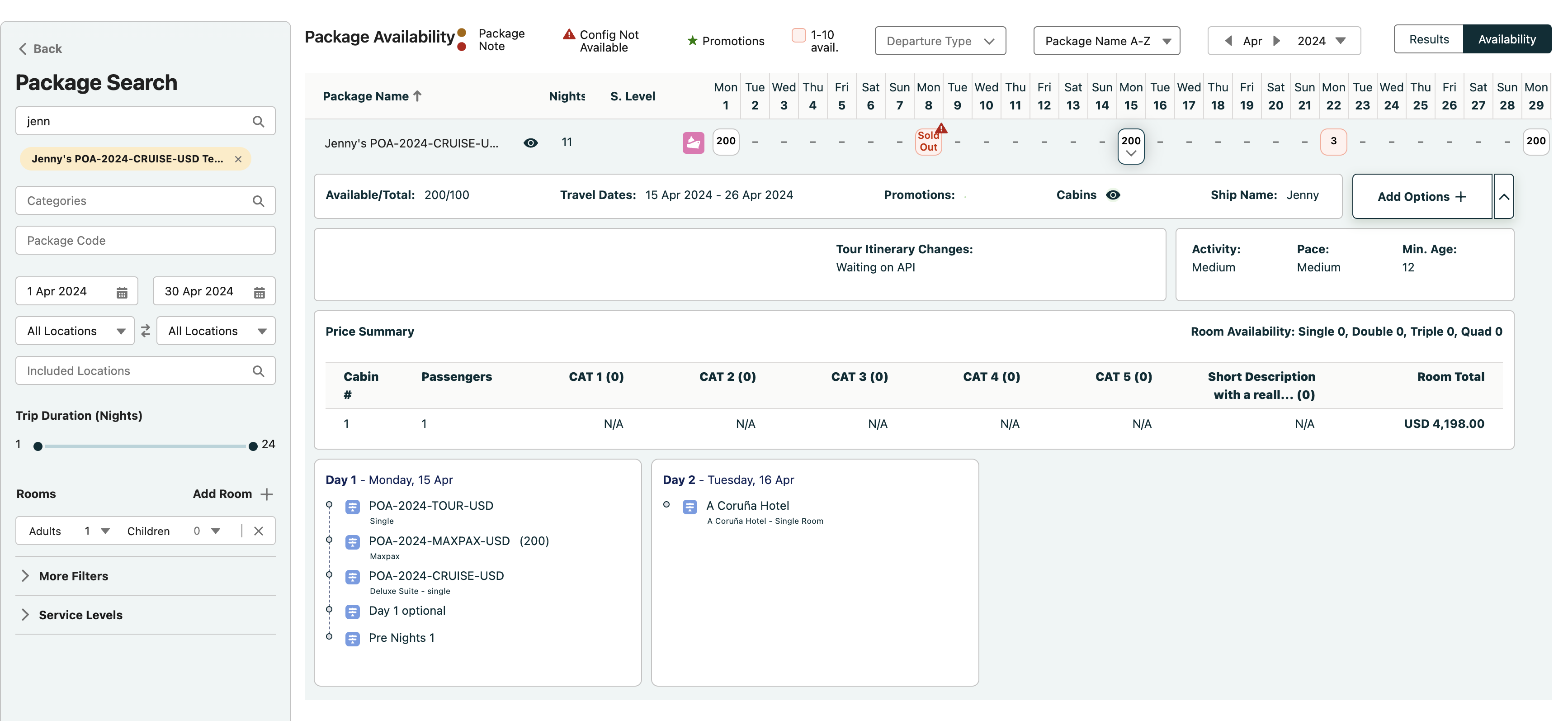The image size is (1568, 721).
Task: Open the Departure Type dropdown
Action: 940,41
